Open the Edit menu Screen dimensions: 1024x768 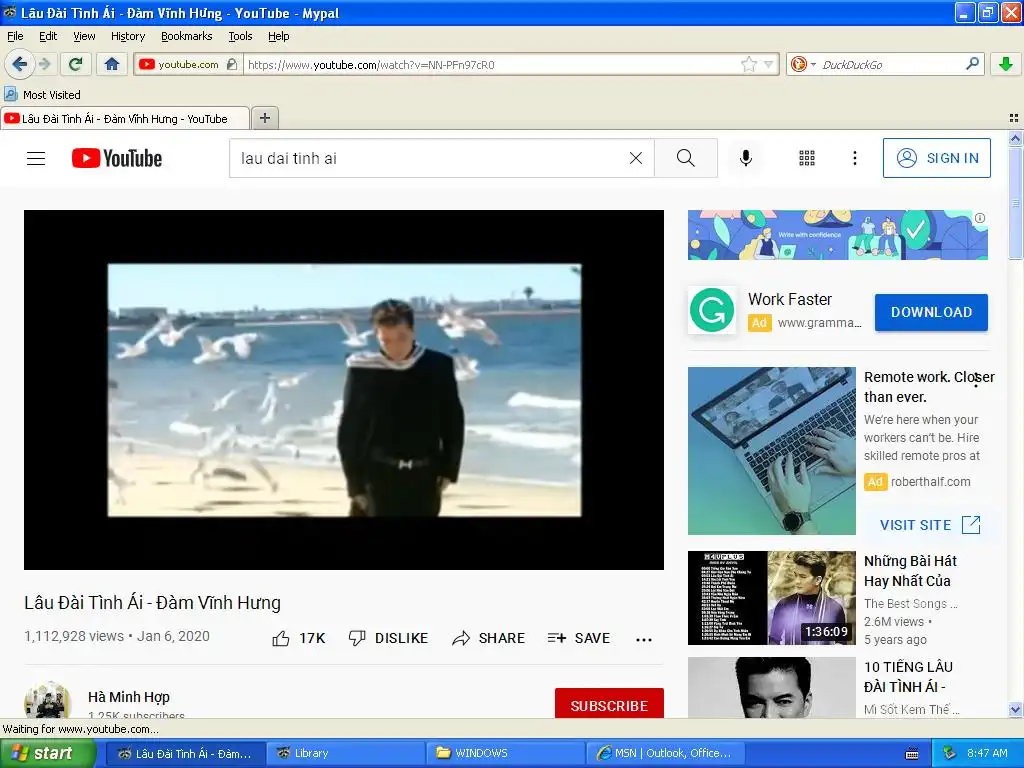click(x=48, y=36)
